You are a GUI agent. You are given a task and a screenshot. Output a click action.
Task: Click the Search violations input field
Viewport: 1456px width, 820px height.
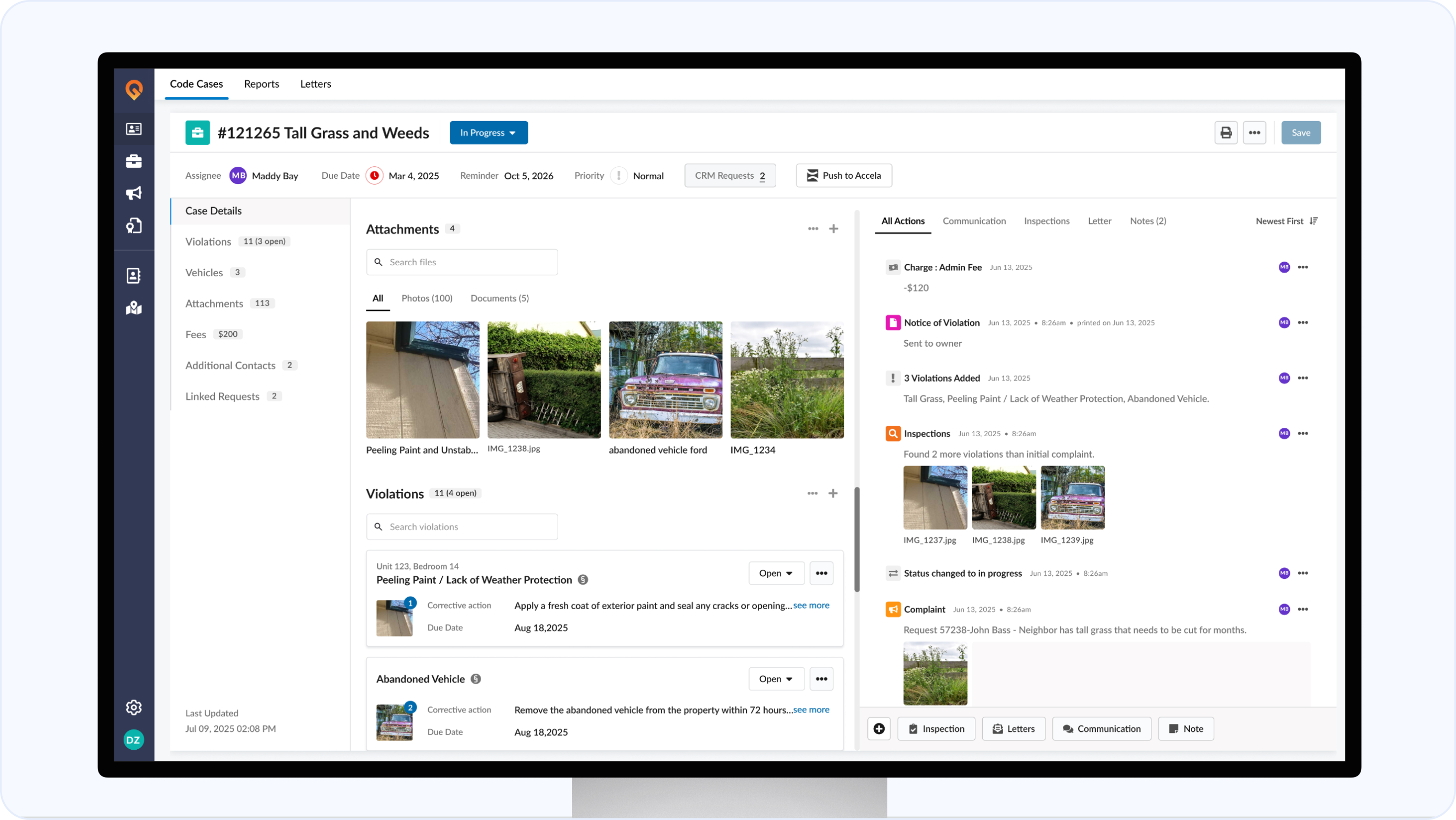click(462, 526)
